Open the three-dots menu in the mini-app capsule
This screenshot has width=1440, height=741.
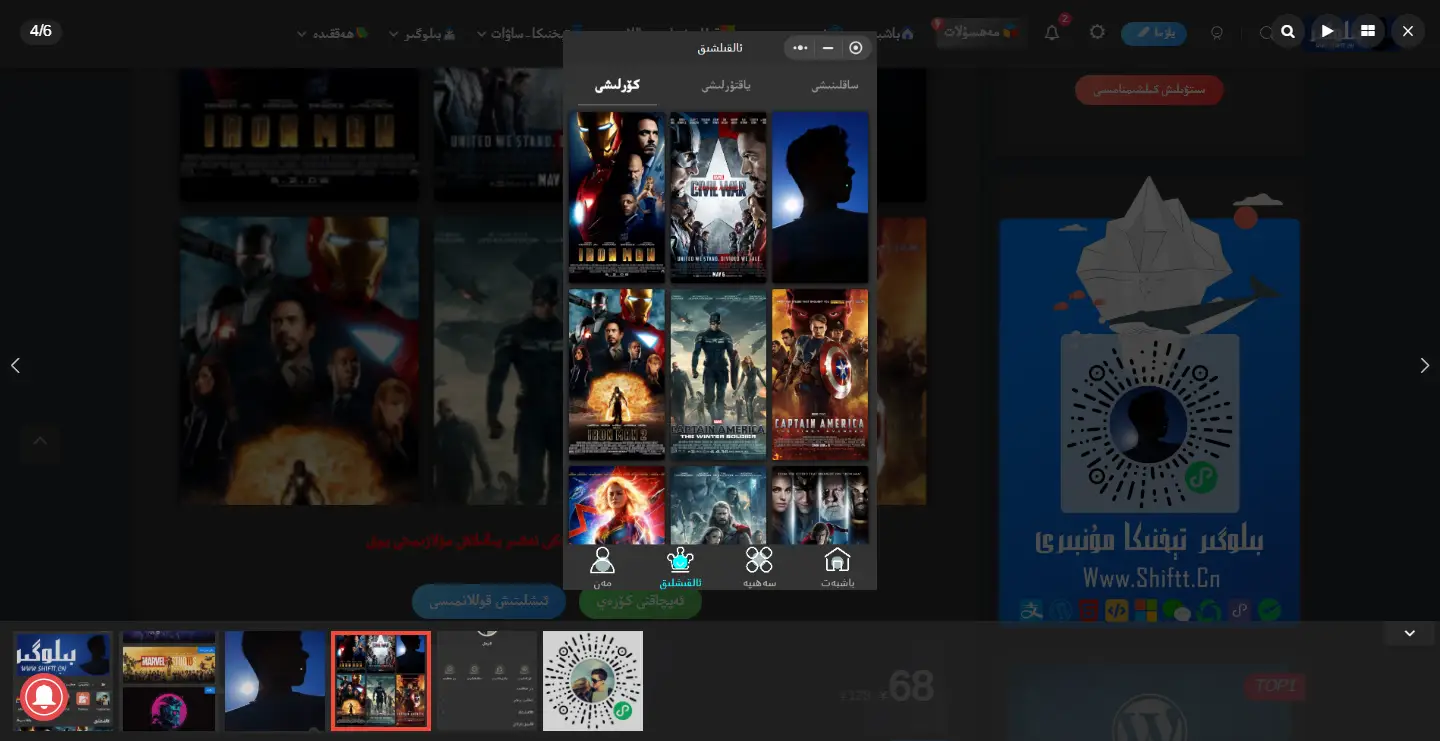(x=800, y=48)
